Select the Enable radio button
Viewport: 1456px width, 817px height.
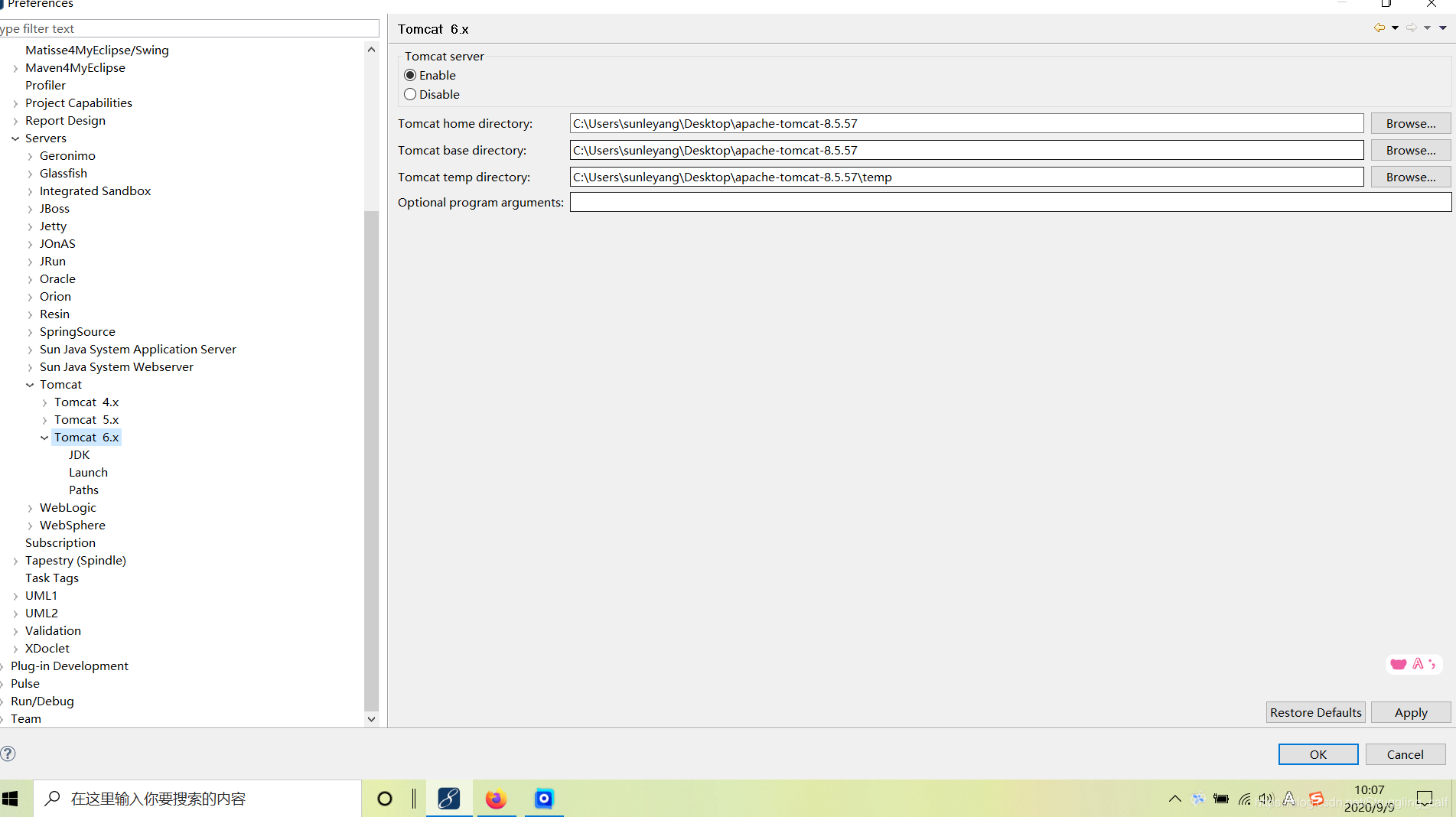410,75
